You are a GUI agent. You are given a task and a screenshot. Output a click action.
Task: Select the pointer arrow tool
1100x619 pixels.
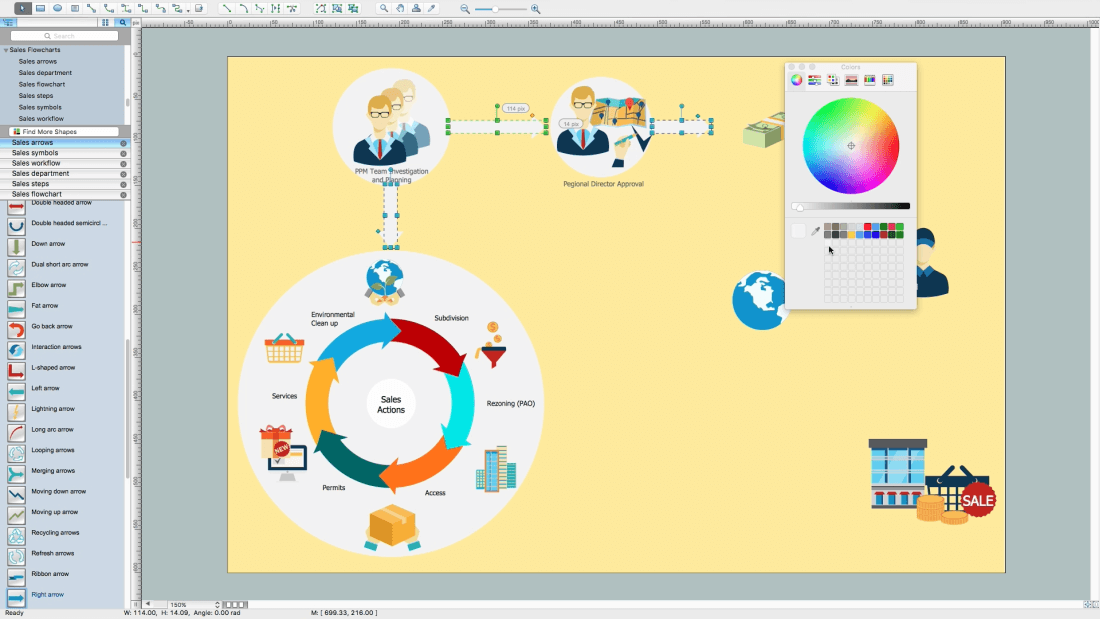[x=22, y=8]
